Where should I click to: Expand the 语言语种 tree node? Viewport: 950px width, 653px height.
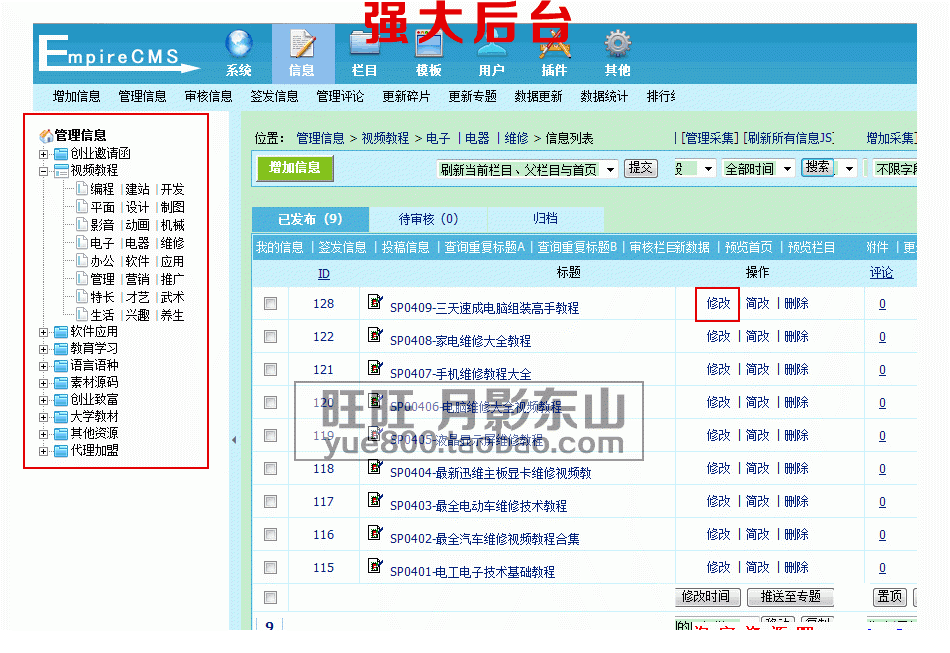click(43, 366)
